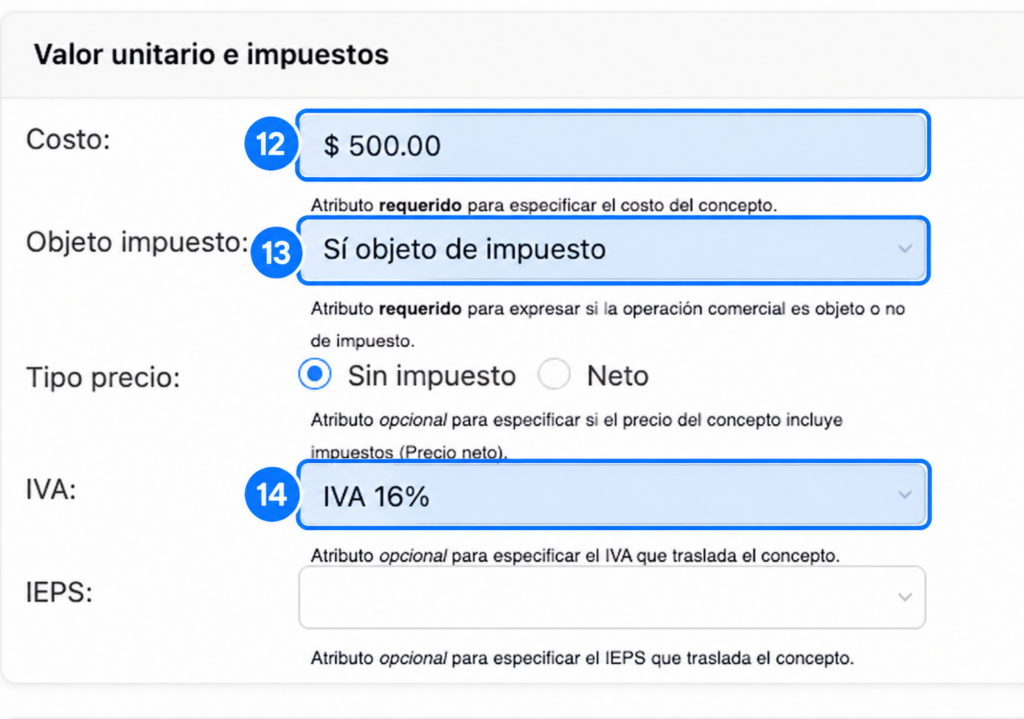Screen dimensions: 1024x719
Task: Click the IEPS field label
Action: click(x=59, y=592)
